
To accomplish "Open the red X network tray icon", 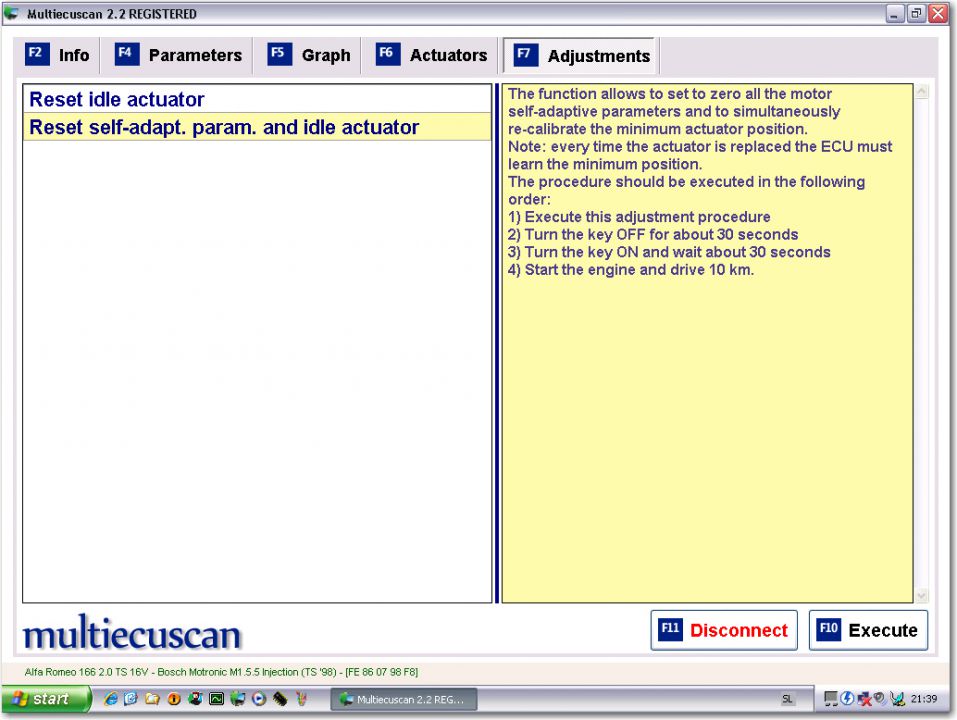I will pos(864,699).
